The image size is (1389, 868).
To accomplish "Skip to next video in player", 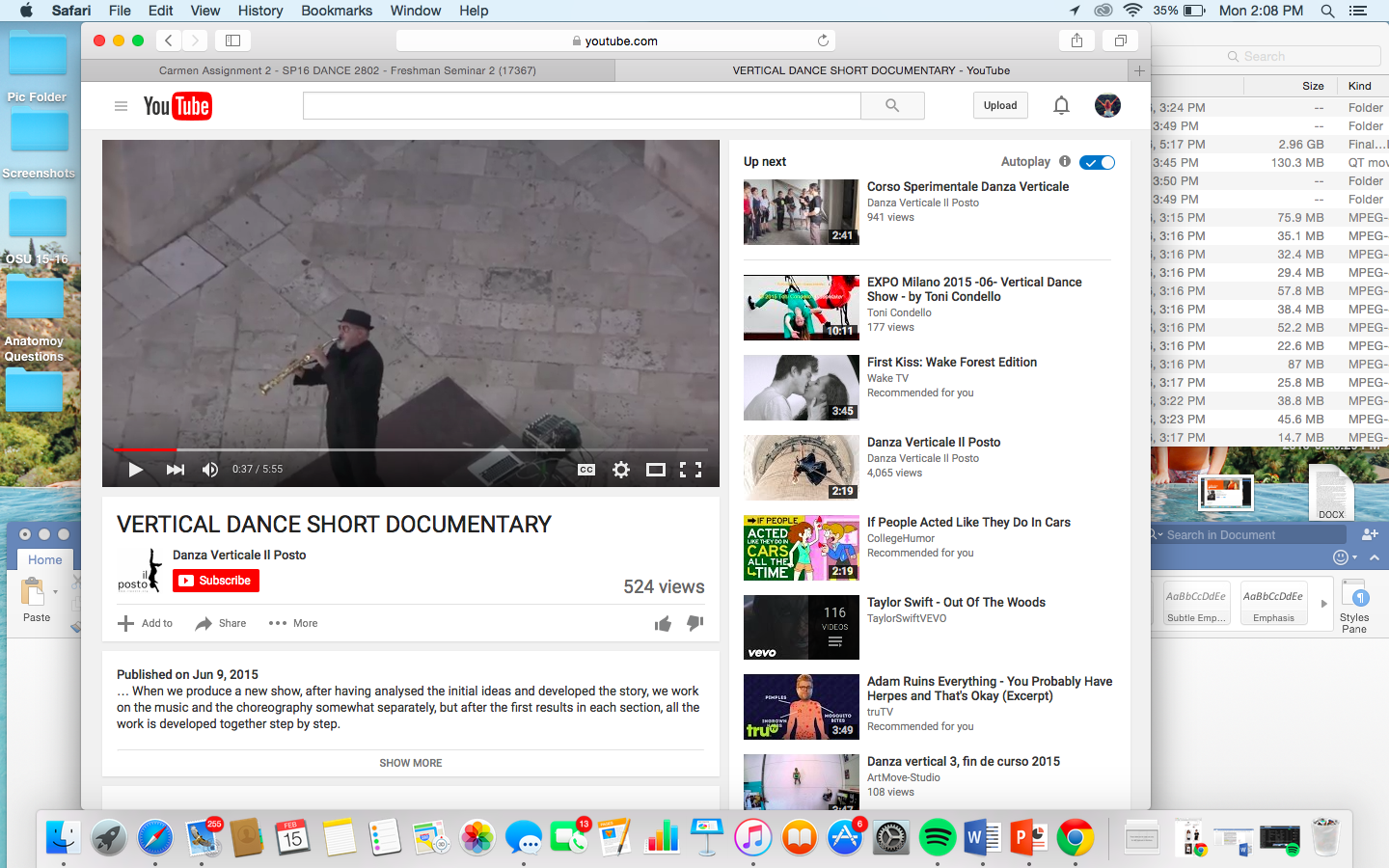I will (175, 470).
